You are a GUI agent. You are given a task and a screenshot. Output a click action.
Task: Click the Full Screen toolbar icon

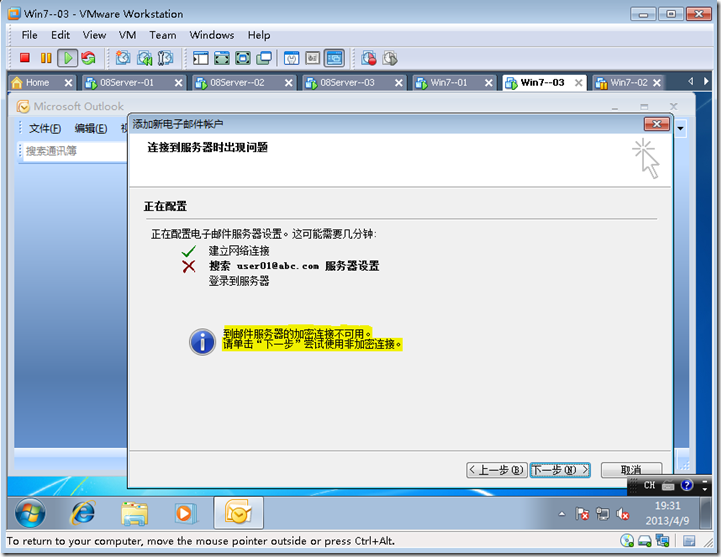point(243,58)
